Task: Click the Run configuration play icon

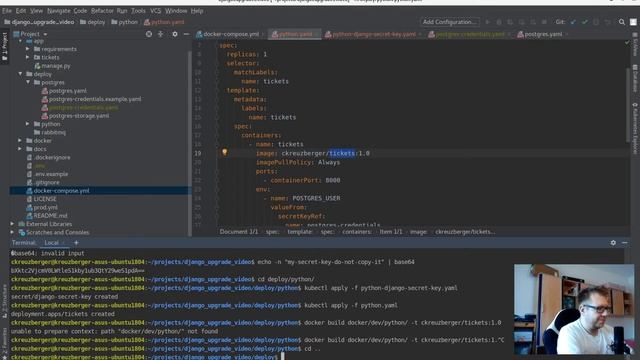Action: 488,22
